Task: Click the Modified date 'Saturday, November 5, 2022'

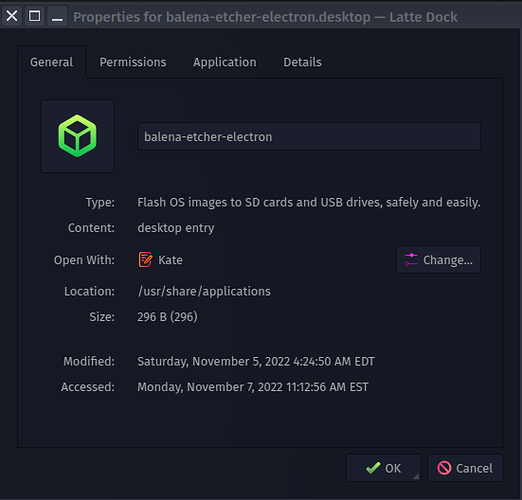Action: pyautogui.click(x=213, y=362)
